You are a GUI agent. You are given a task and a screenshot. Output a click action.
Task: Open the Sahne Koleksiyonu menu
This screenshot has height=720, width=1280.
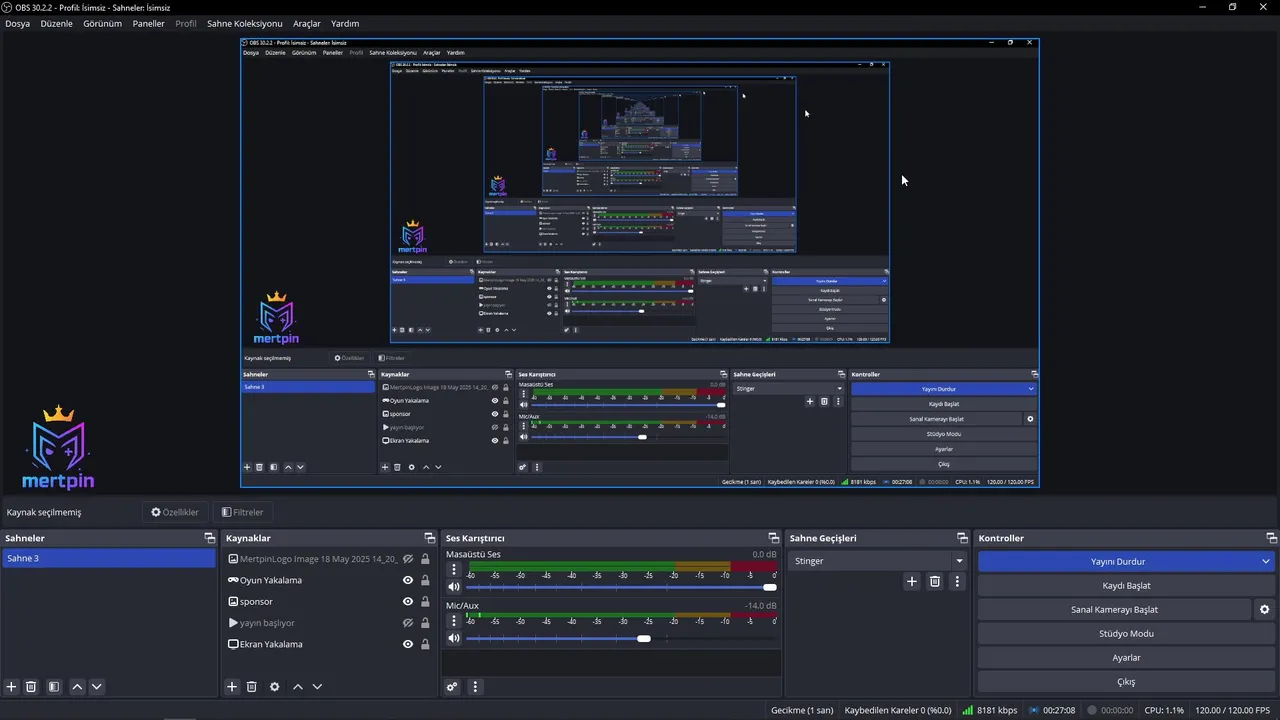tap(245, 23)
